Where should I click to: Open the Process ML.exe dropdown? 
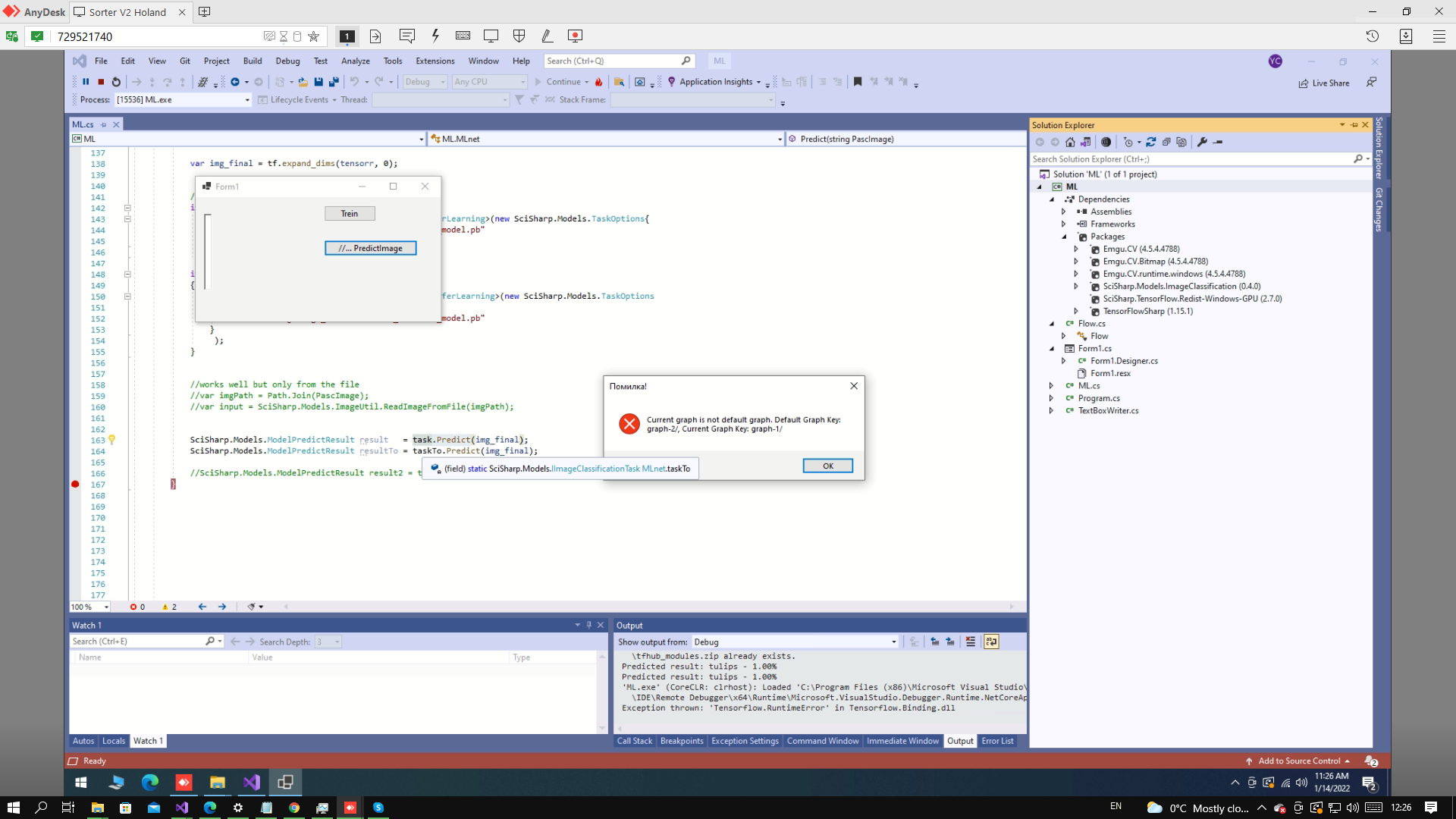tap(246, 100)
